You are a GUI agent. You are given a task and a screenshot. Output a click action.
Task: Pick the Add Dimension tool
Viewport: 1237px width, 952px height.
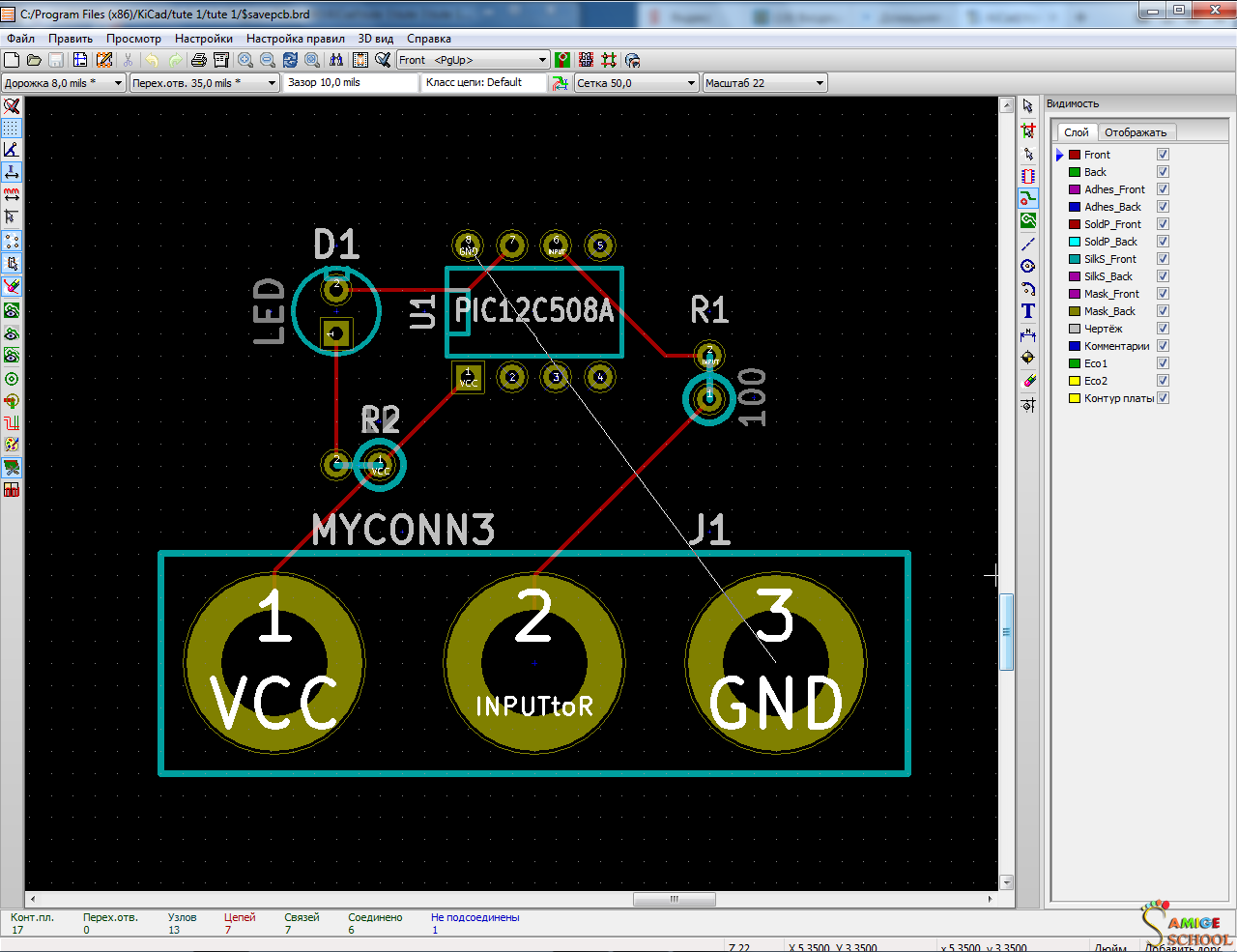1028,334
